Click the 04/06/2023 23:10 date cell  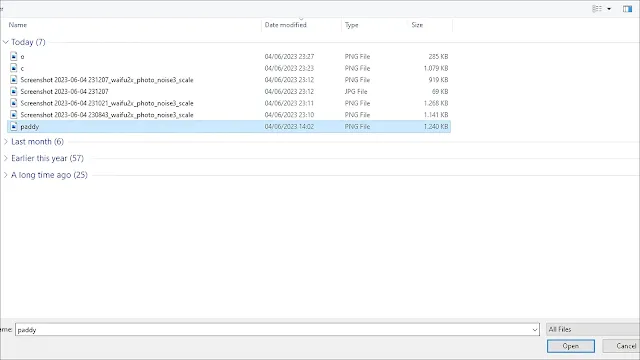289,115
